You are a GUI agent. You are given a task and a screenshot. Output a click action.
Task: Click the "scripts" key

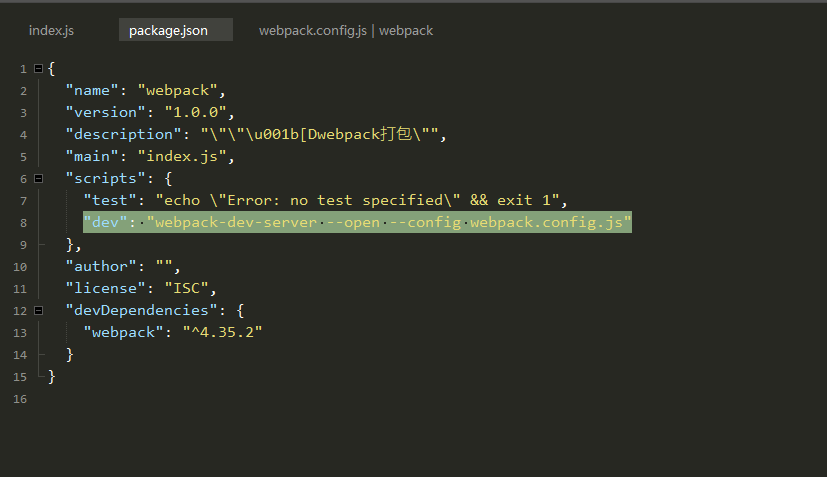[105, 178]
